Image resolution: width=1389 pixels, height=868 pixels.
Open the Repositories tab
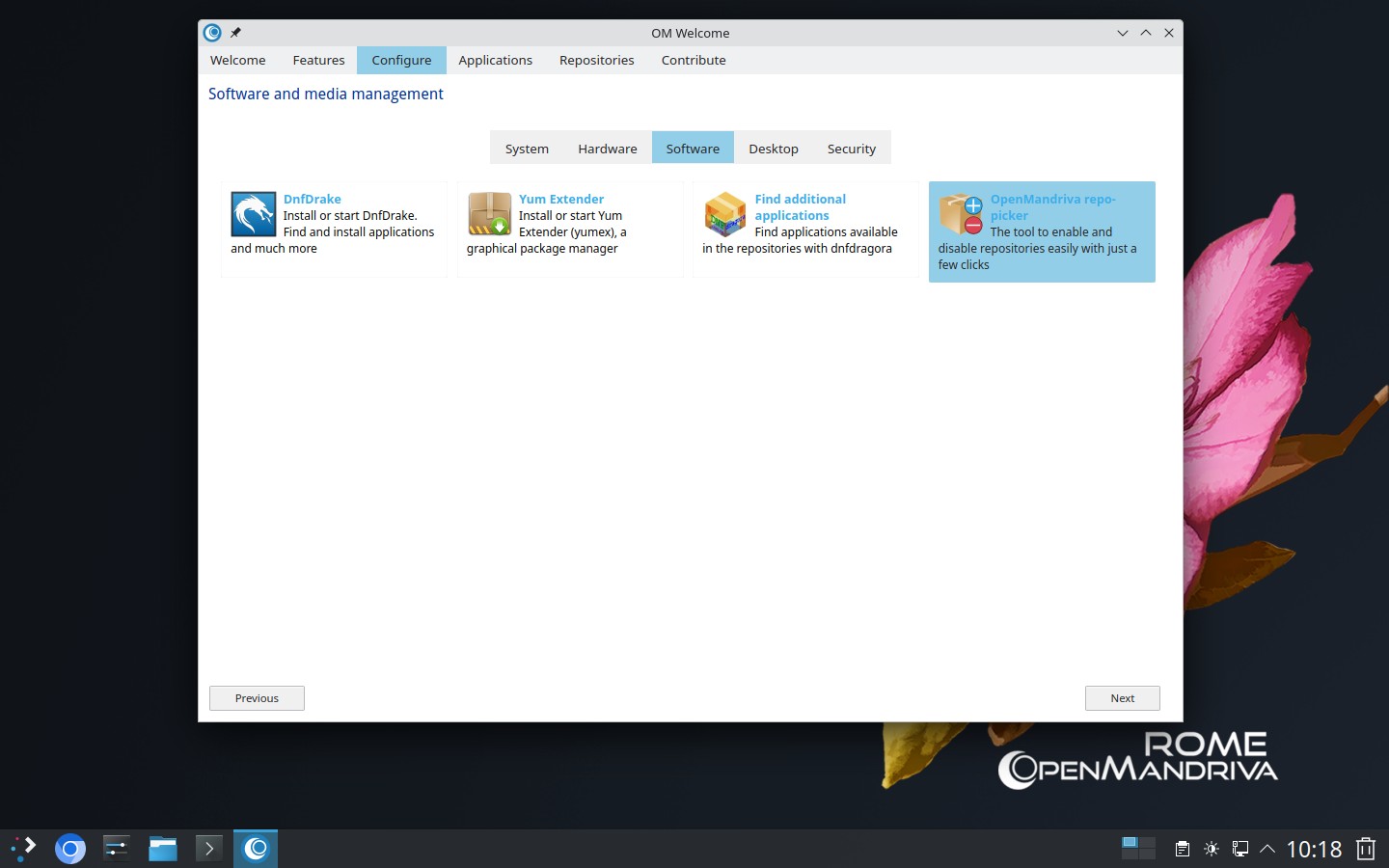click(596, 60)
